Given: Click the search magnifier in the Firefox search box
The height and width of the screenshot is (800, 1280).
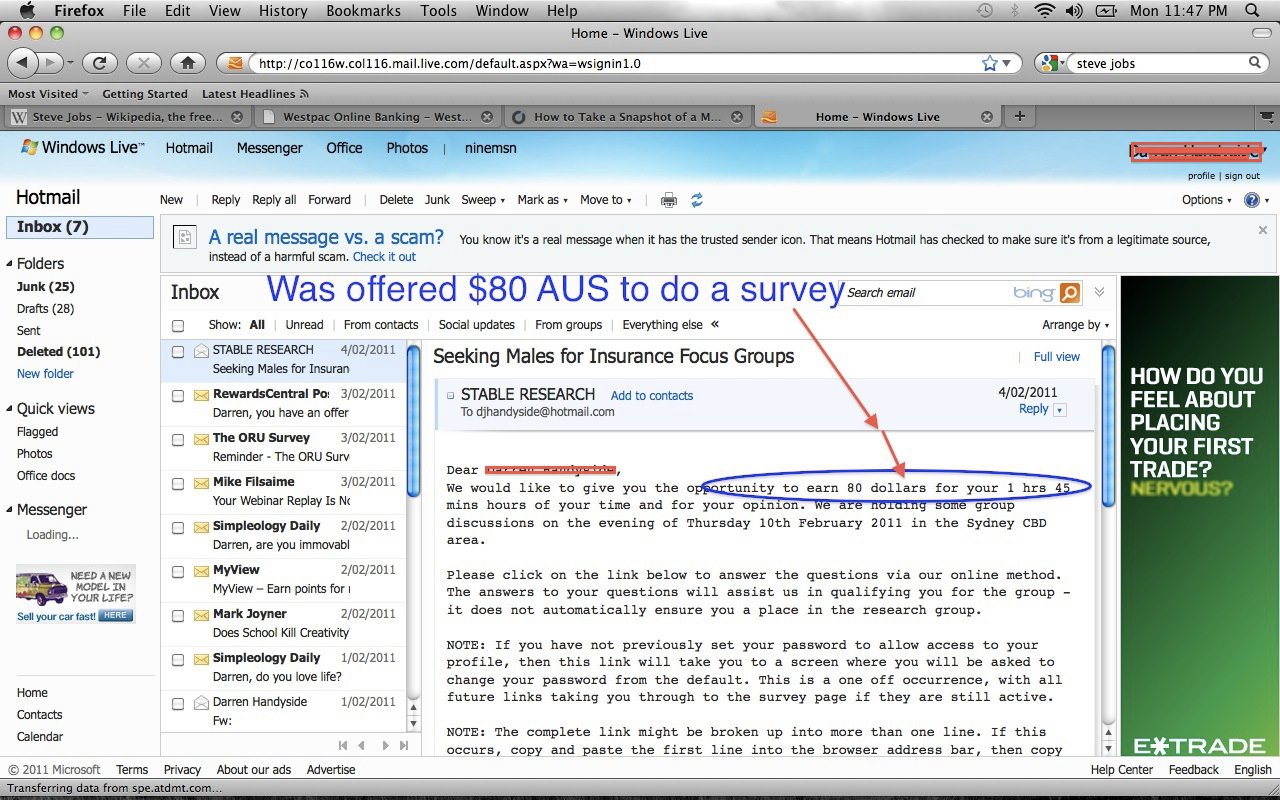Looking at the screenshot, I should tap(1256, 63).
